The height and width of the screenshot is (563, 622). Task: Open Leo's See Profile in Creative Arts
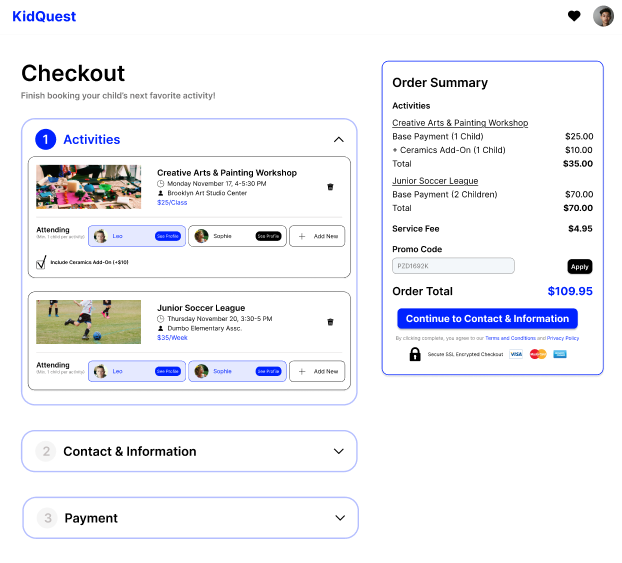(168, 236)
